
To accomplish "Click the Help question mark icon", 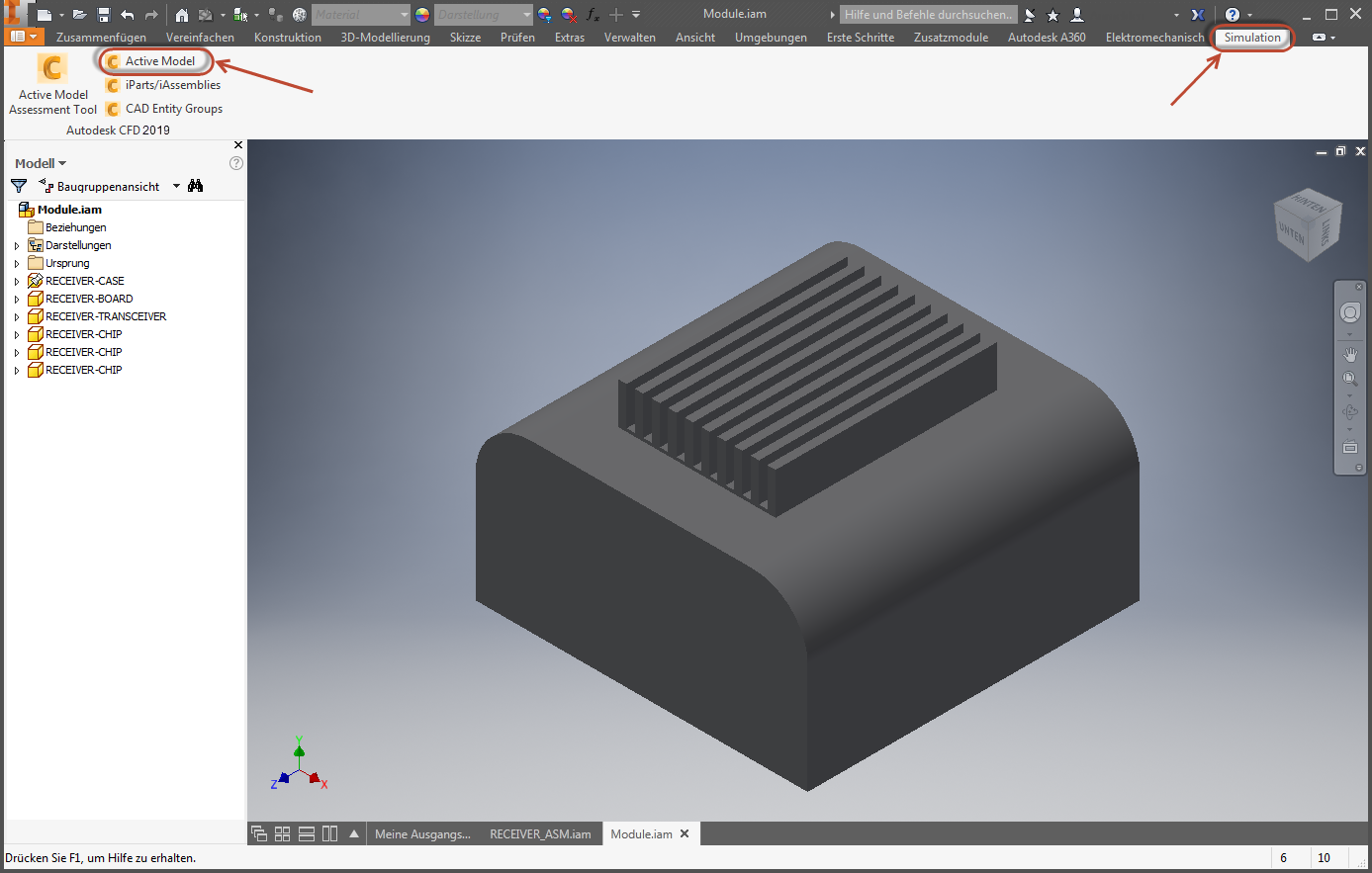I will (1233, 15).
